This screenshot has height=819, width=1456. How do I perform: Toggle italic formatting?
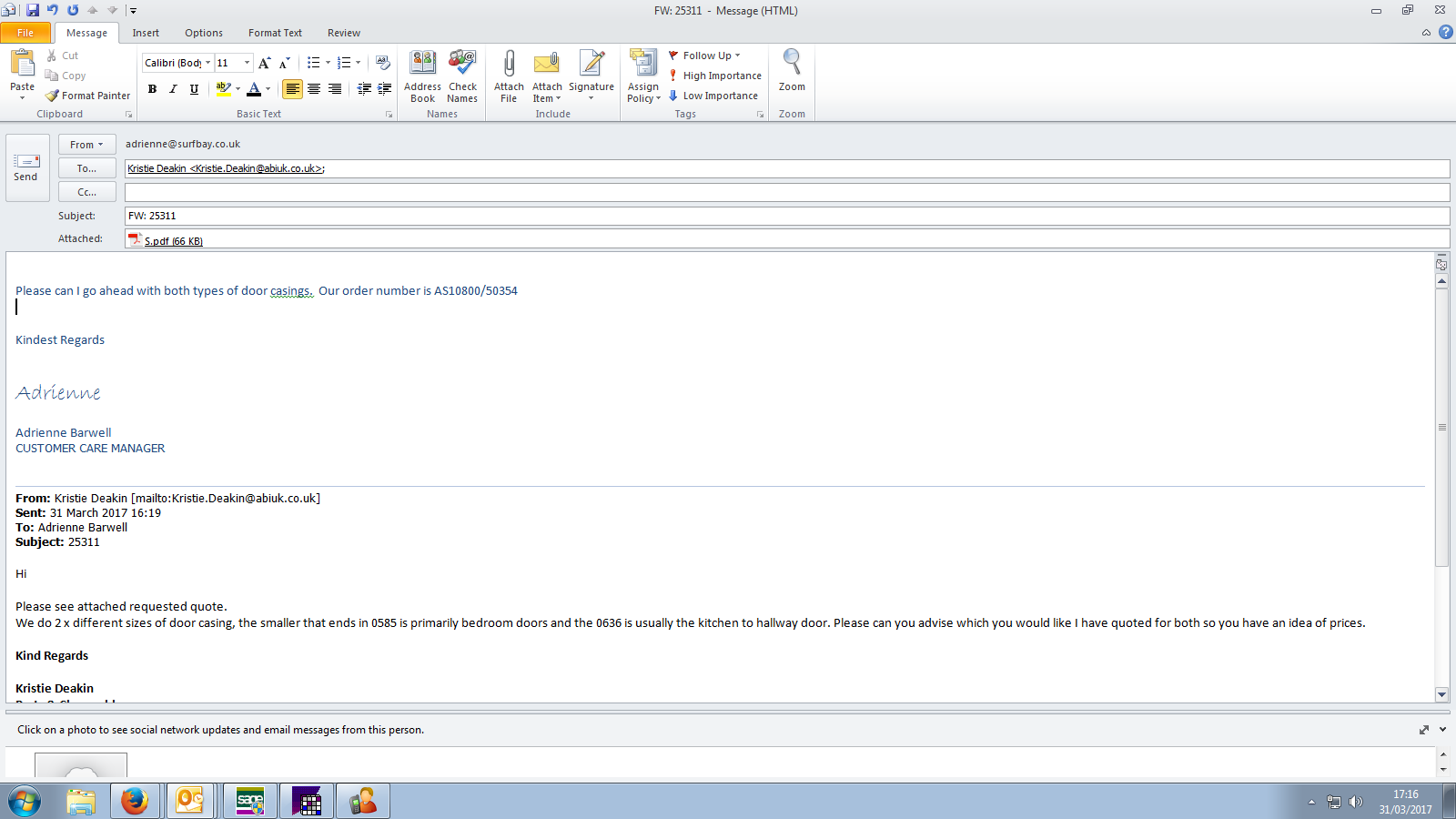pos(173,88)
